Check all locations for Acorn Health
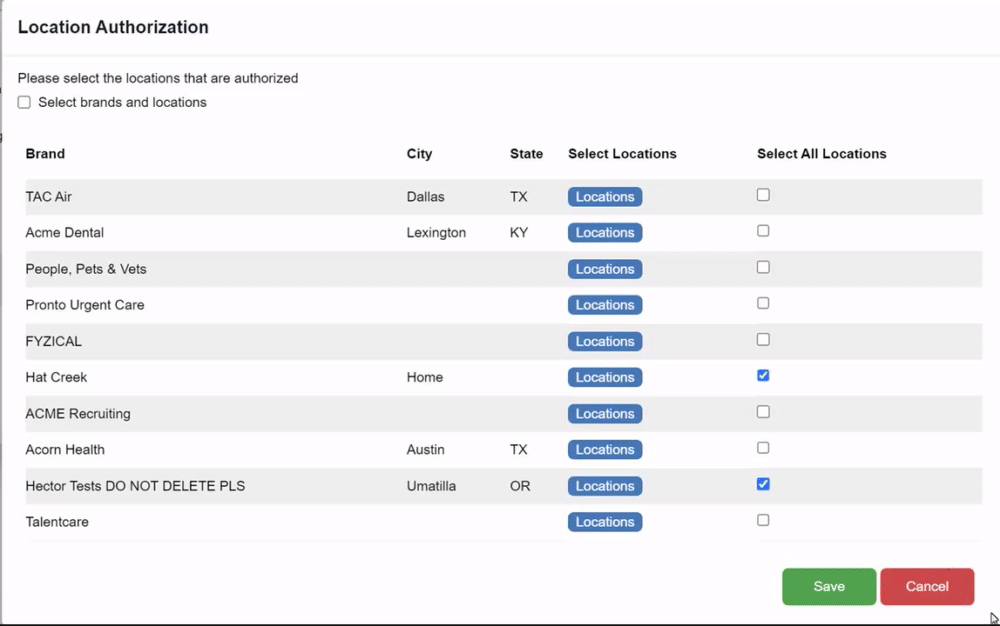The image size is (1000, 626). (763, 448)
